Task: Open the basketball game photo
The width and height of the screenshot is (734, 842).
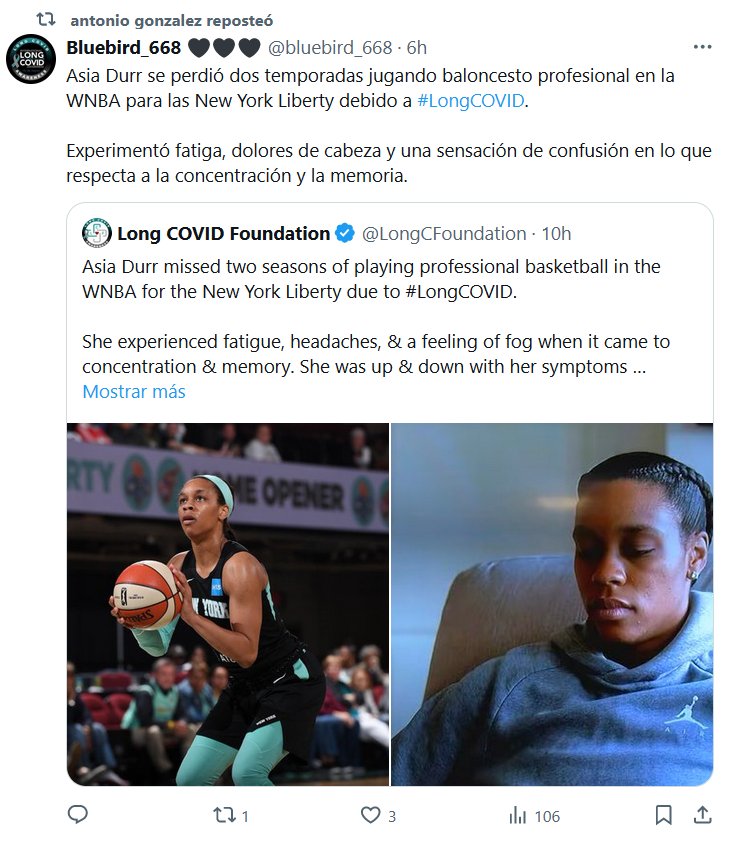Action: tap(228, 604)
